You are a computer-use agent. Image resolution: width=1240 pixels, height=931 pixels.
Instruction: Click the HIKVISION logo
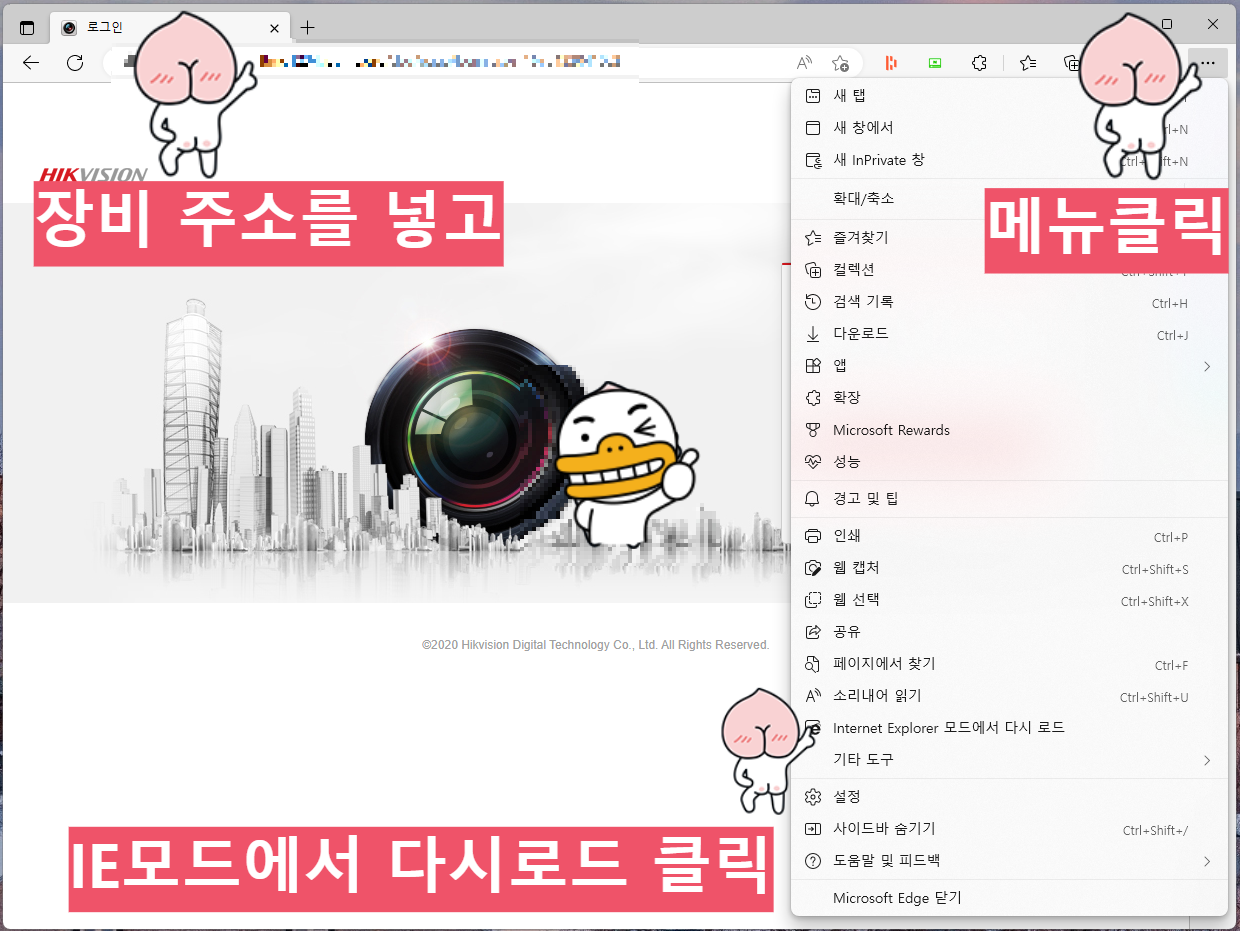[93, 175]
